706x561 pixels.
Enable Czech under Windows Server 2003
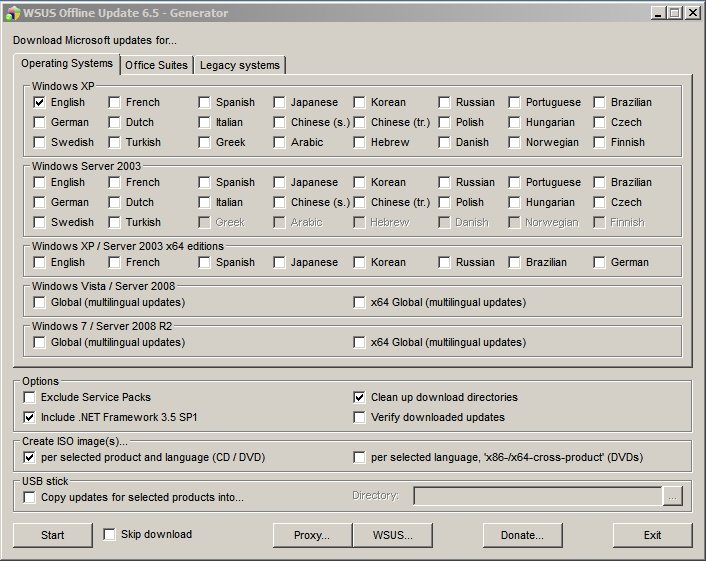599,202
